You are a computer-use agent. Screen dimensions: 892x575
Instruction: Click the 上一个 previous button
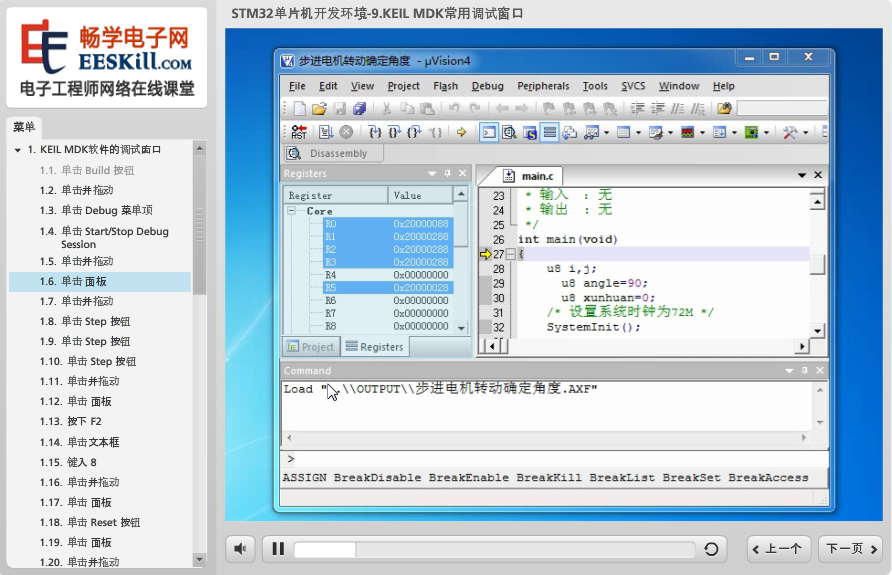point(777,549)
